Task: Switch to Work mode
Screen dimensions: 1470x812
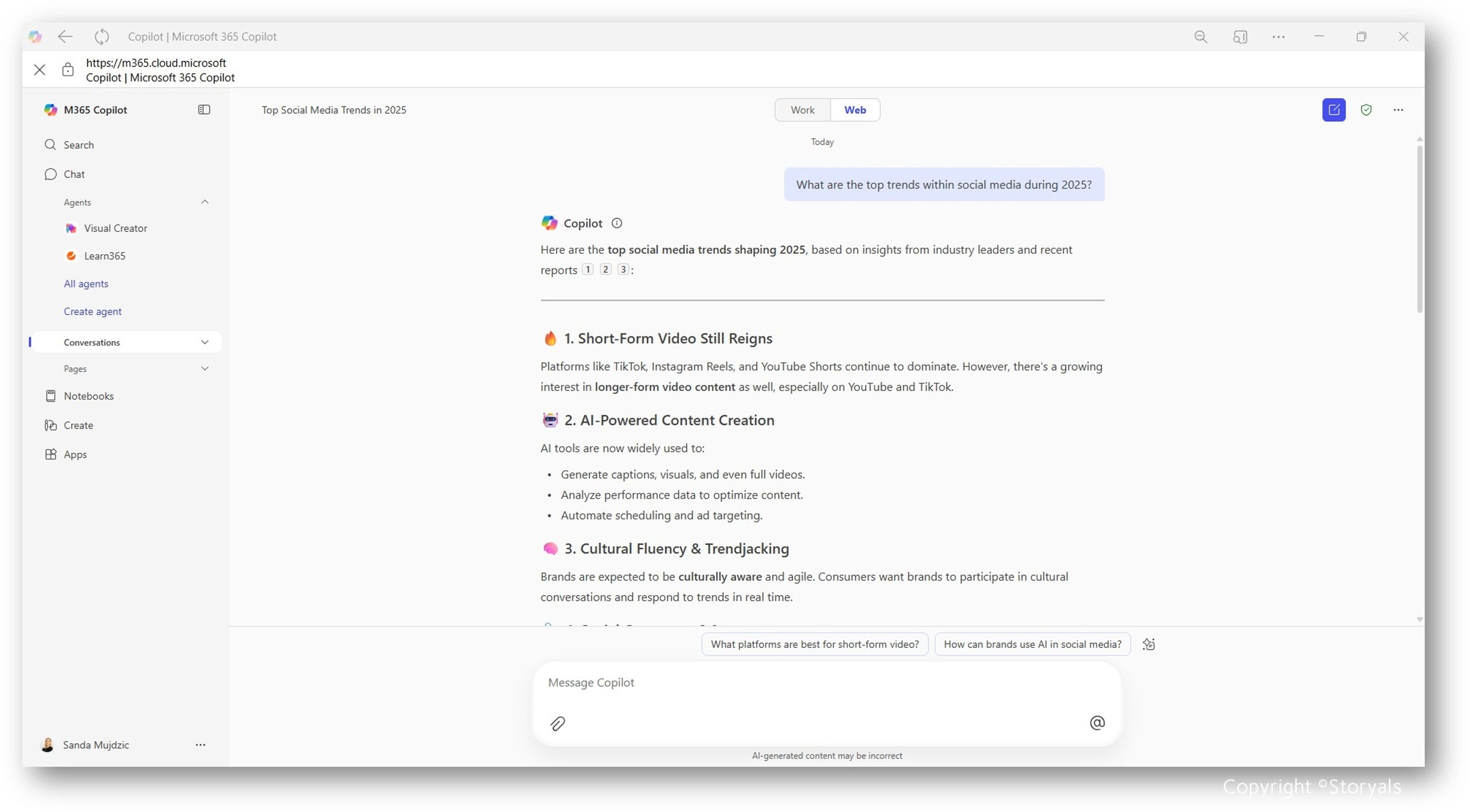Action: (x=802, y=110)
